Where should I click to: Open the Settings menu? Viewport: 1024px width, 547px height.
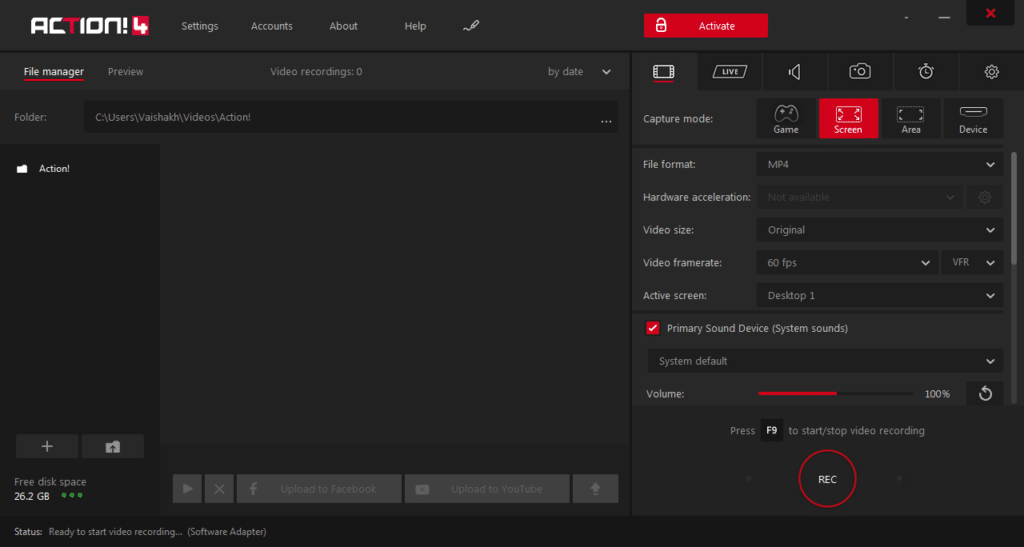click(x=200, y=26)
